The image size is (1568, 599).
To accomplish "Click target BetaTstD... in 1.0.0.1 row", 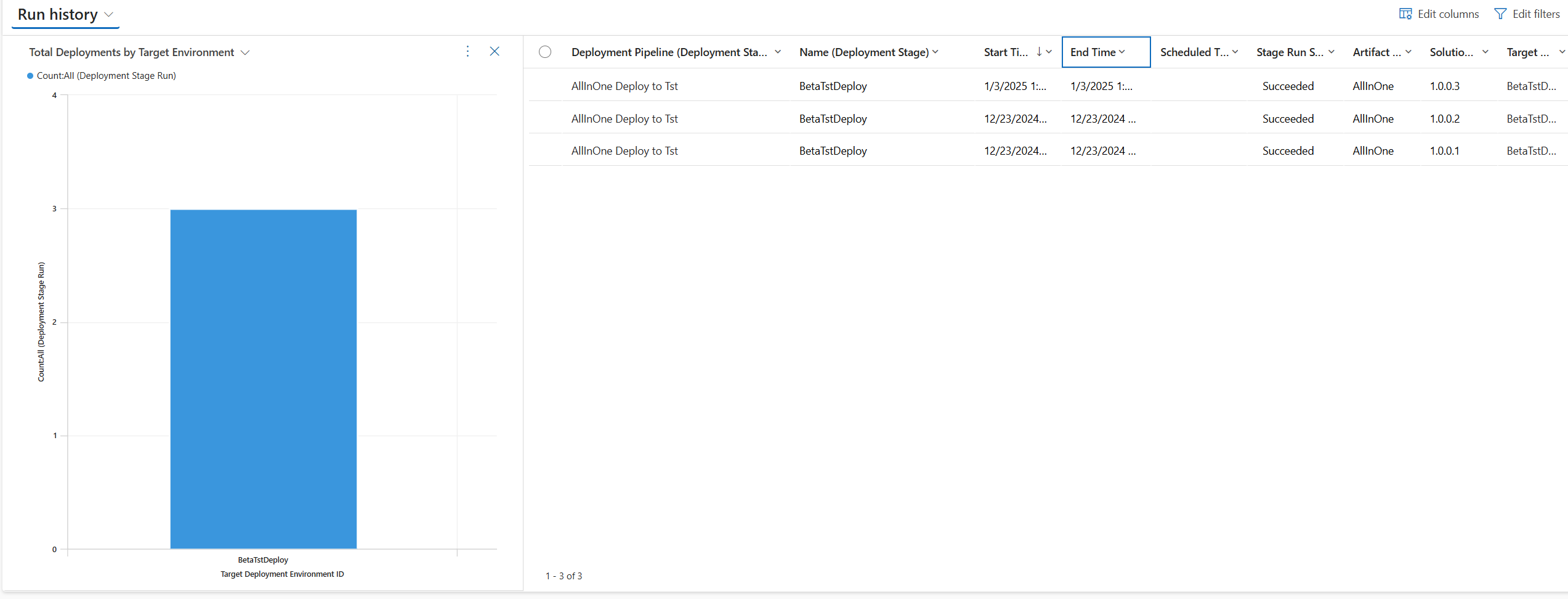I will coord(1531,151).
